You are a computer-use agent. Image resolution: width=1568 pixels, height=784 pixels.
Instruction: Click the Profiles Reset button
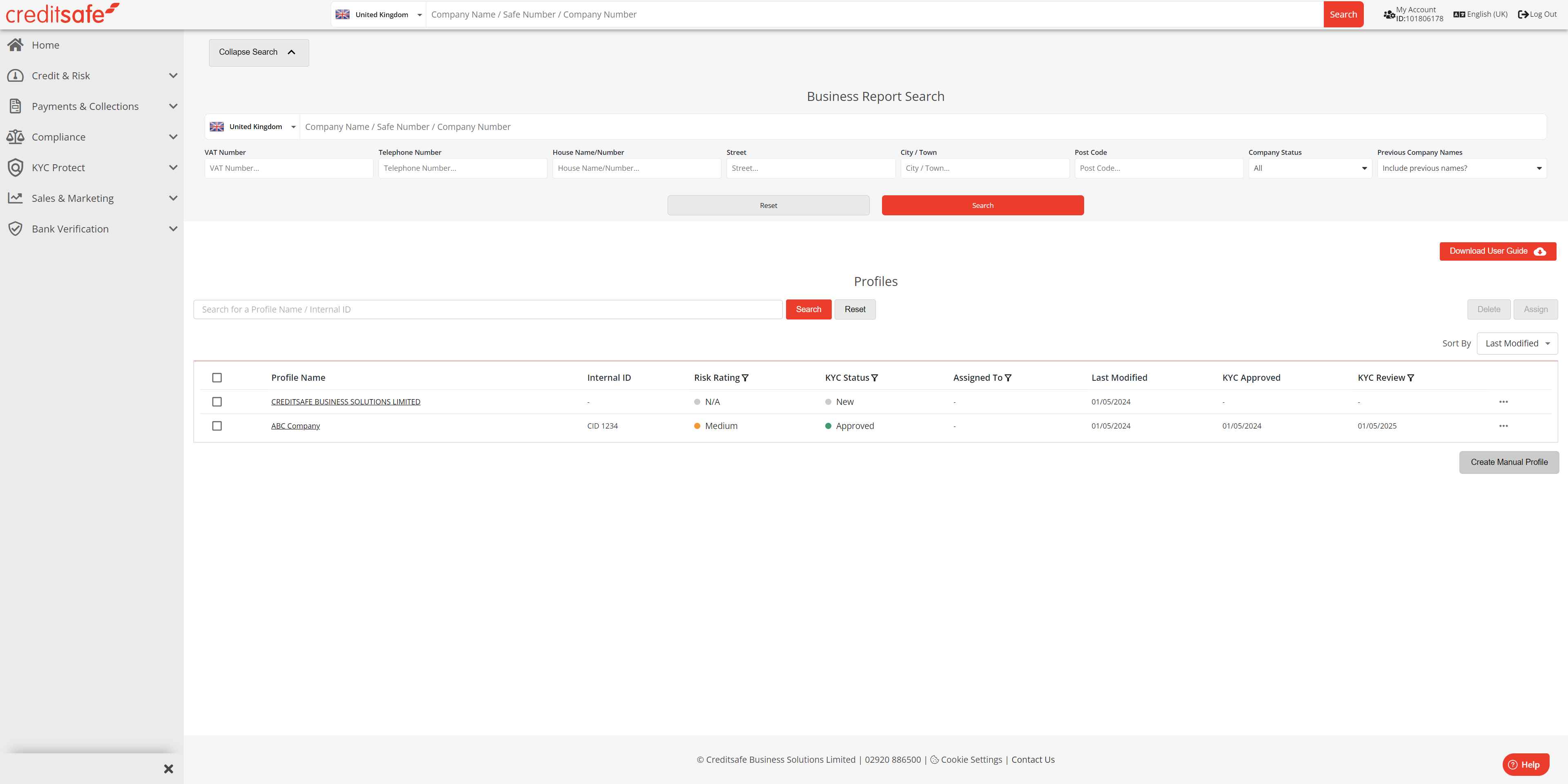[x=855, y=309]
